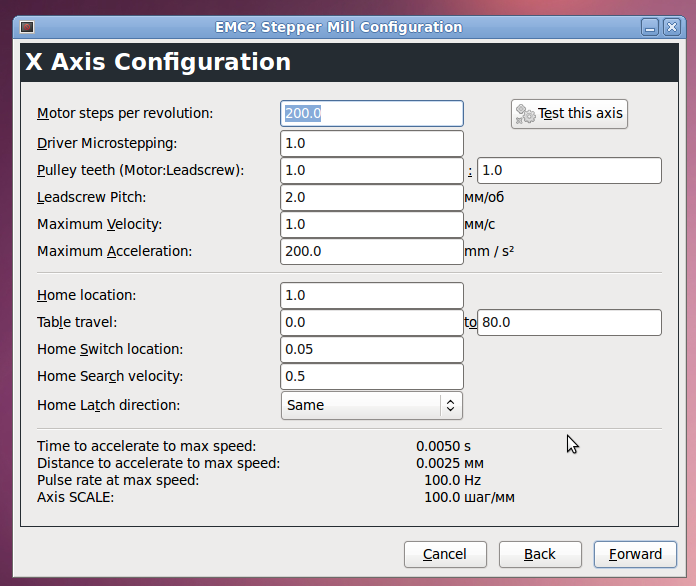Screen dimensions: 696x586
Task: Minimize the EMC2 configuration window
Action: 651,27
